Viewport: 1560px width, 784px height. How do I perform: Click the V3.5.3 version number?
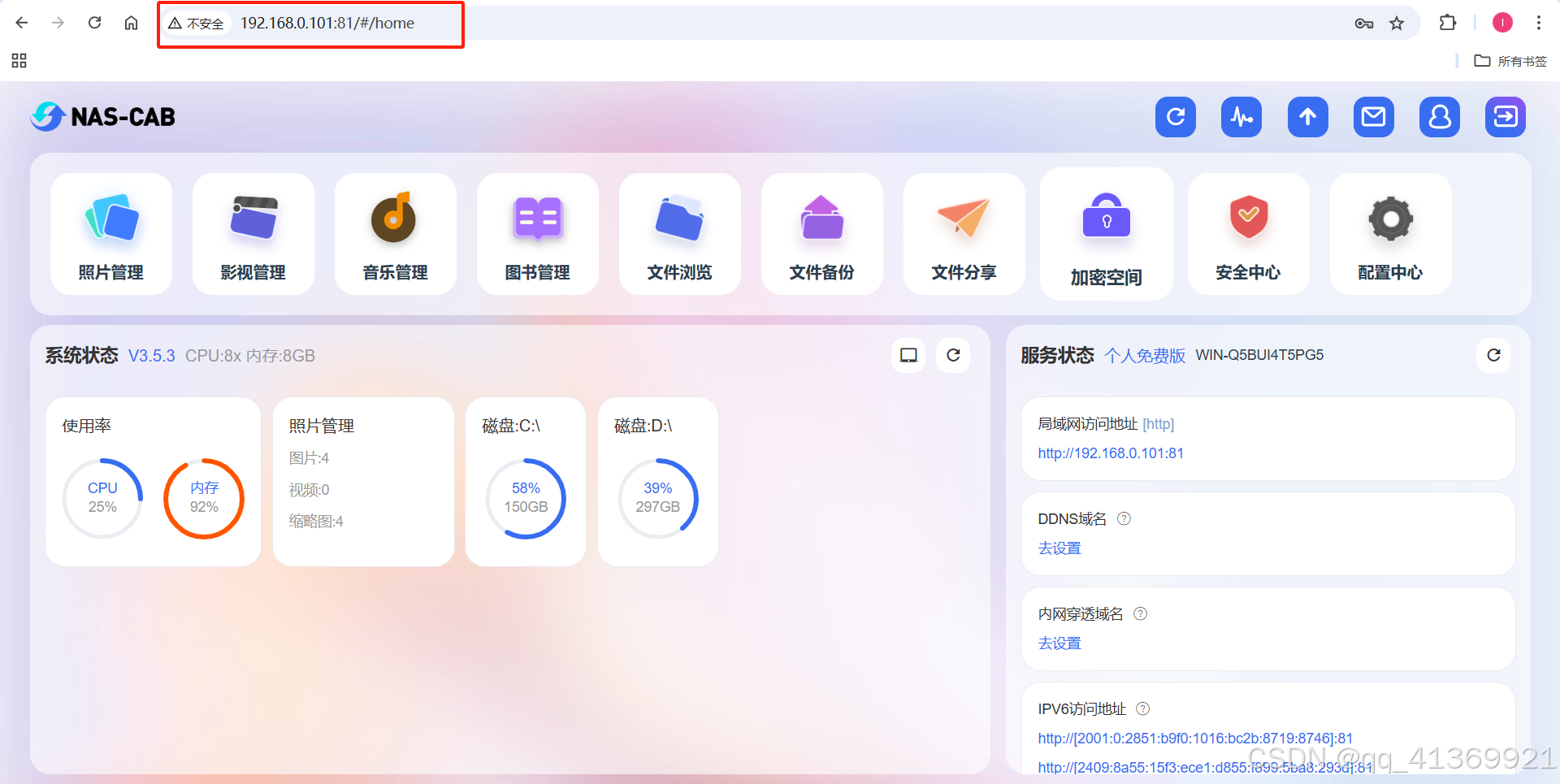coord(152,356)
